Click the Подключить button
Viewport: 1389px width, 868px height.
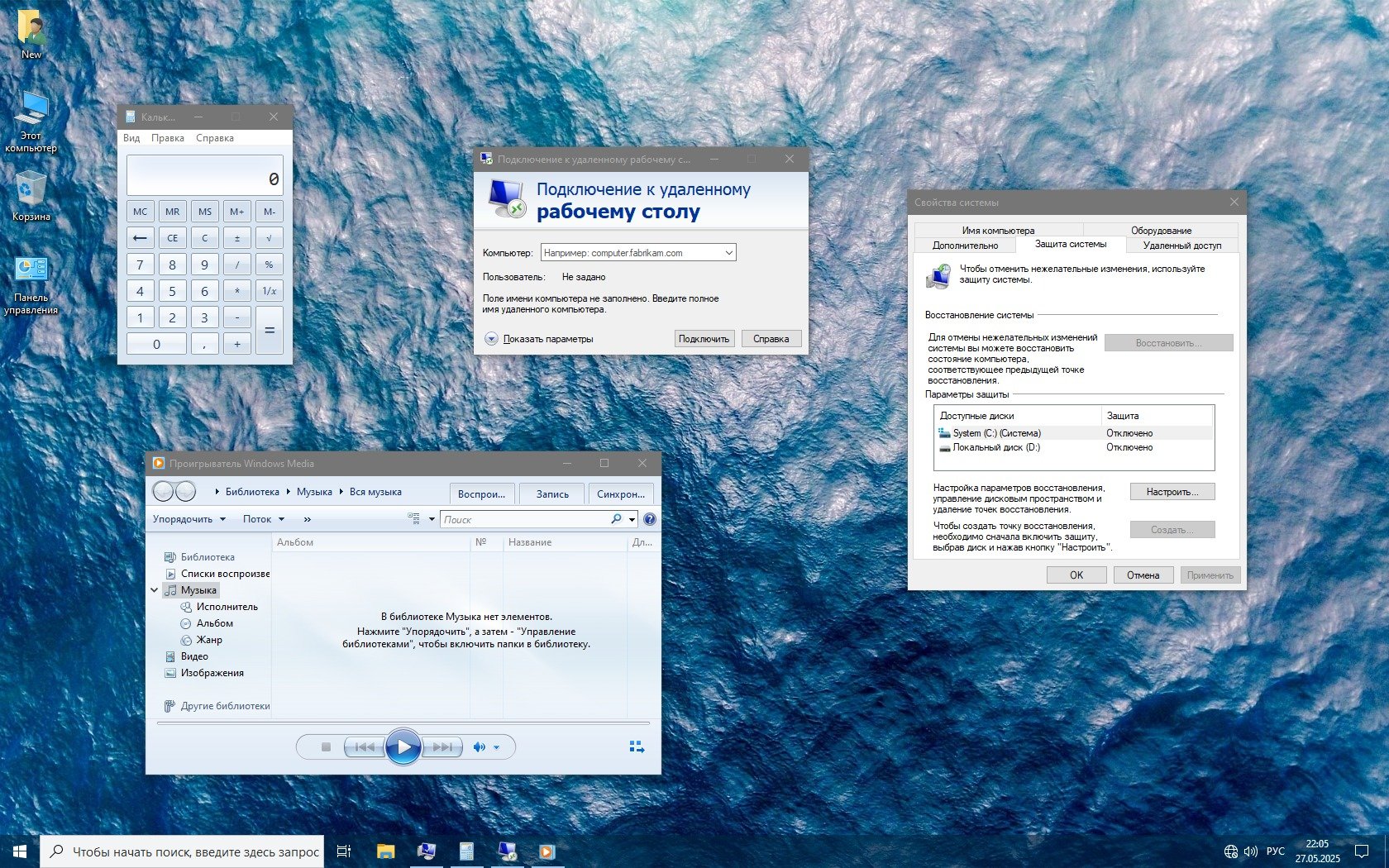(x=704, y=339)
